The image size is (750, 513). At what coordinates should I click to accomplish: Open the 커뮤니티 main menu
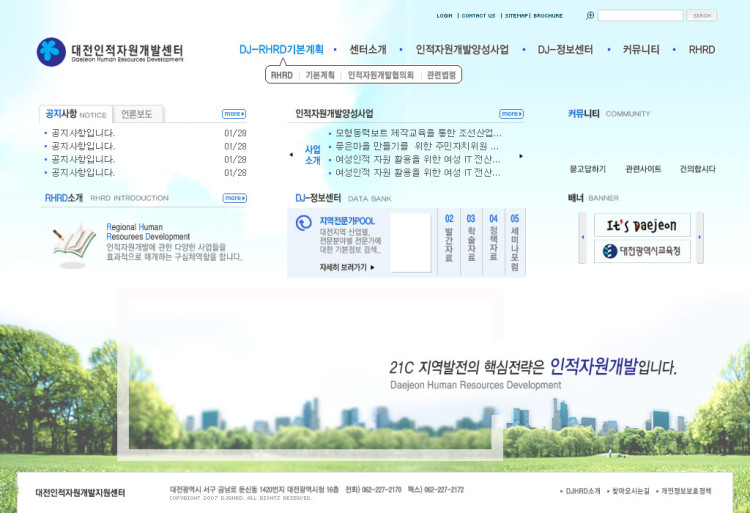pyautogui.click(x=641, y=50)
